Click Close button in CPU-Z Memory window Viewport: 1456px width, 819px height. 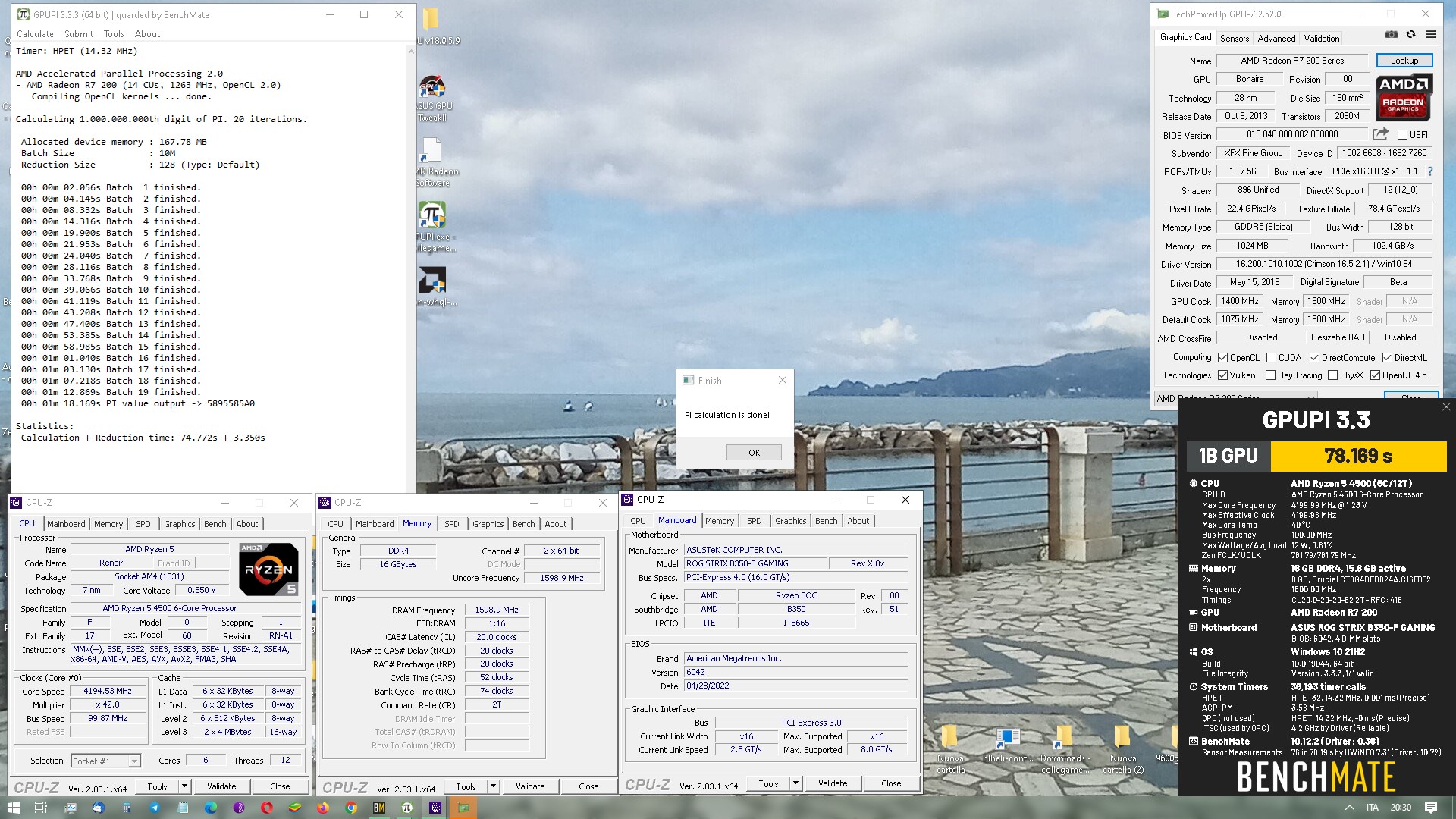pos(588,786)
